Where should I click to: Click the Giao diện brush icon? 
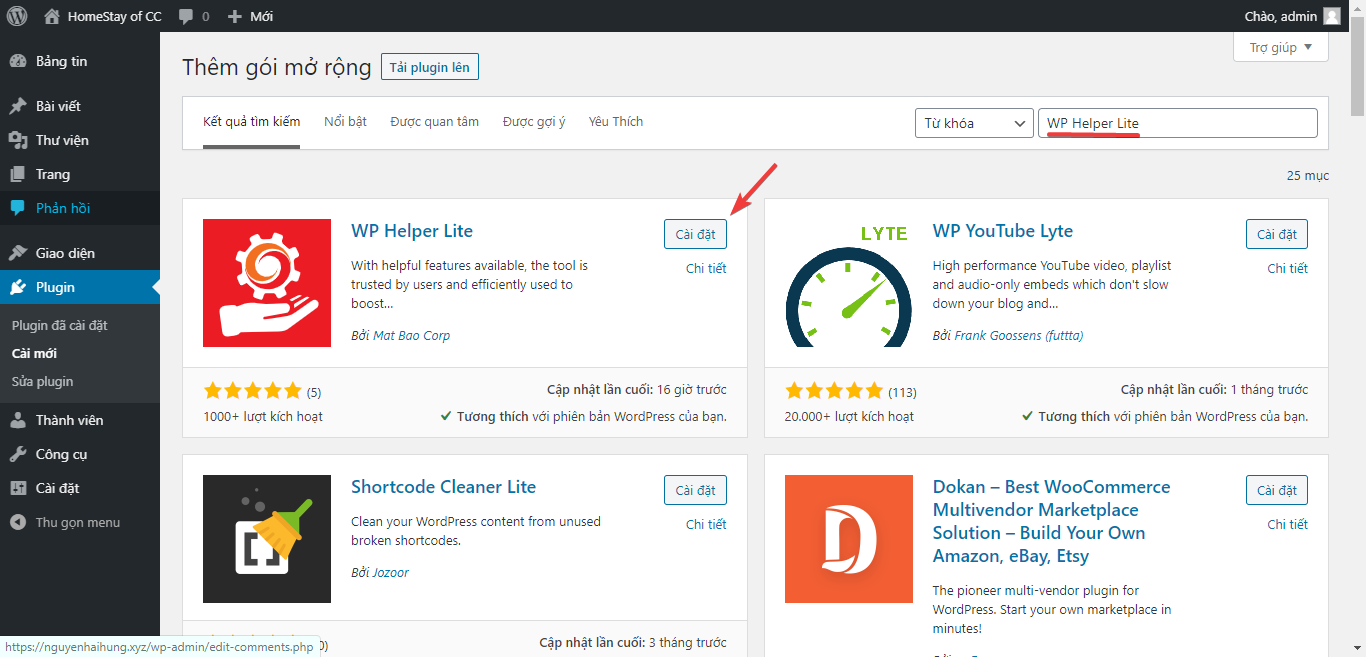[18, 253]
